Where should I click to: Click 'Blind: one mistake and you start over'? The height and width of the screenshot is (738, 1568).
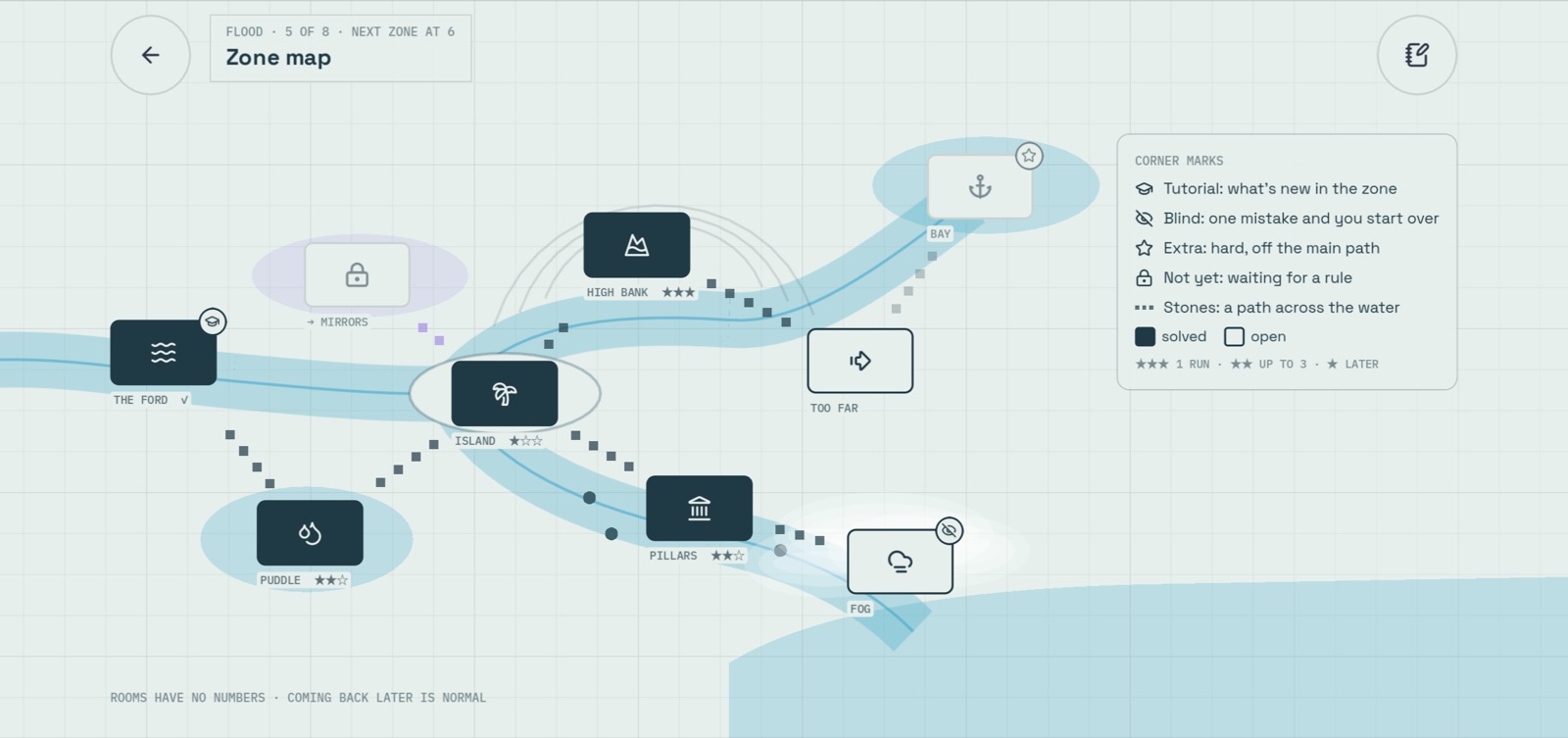1300,219
